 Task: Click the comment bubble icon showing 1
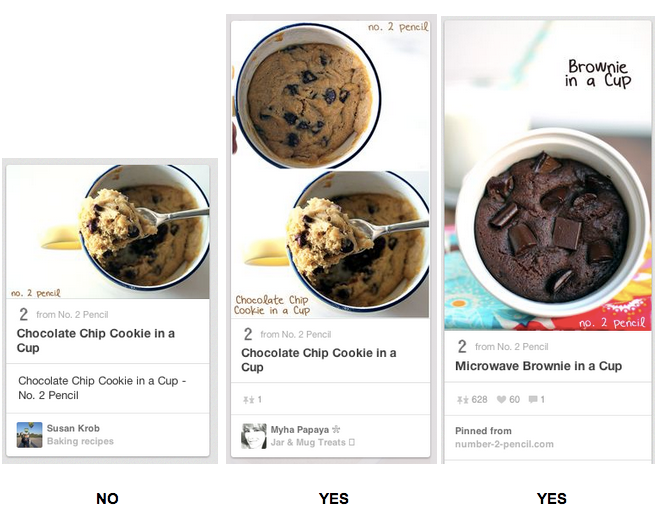click(532, 400)
